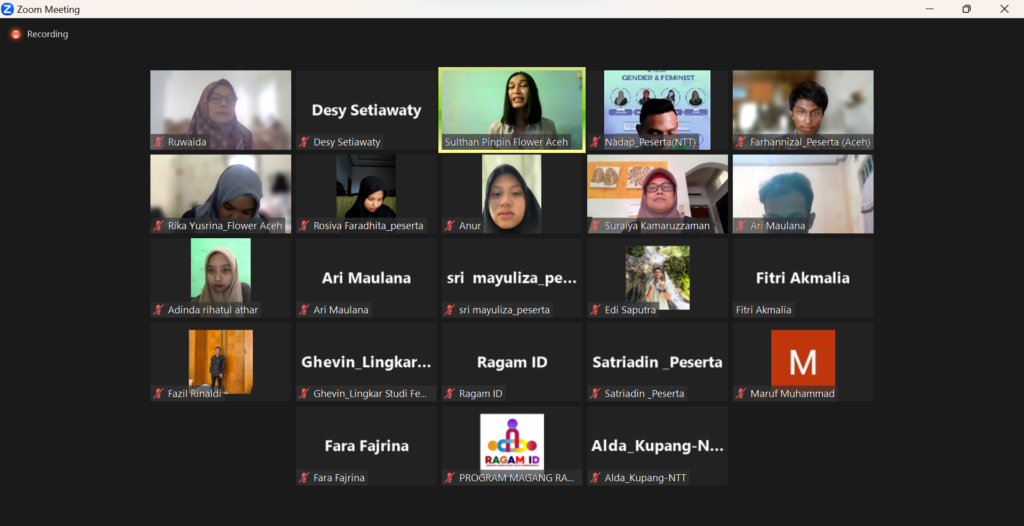
Task: Click Adinda rihatul athar's profile picture
Action: point(220,270)
